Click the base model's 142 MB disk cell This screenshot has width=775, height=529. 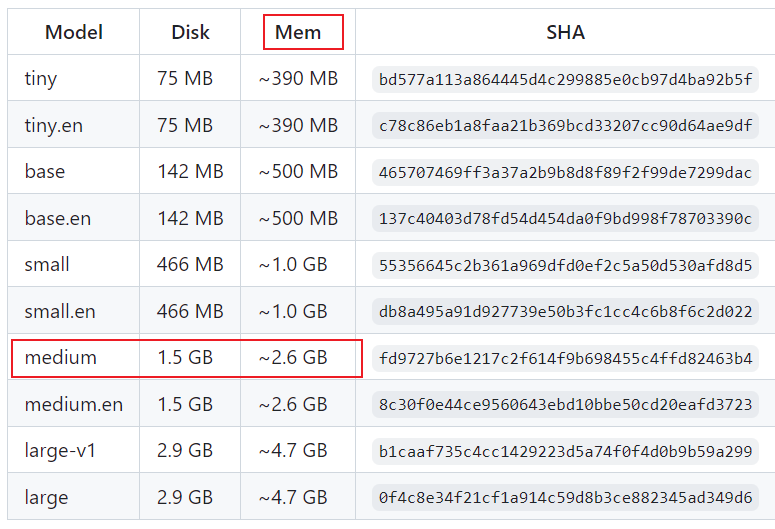pos(190,172)
